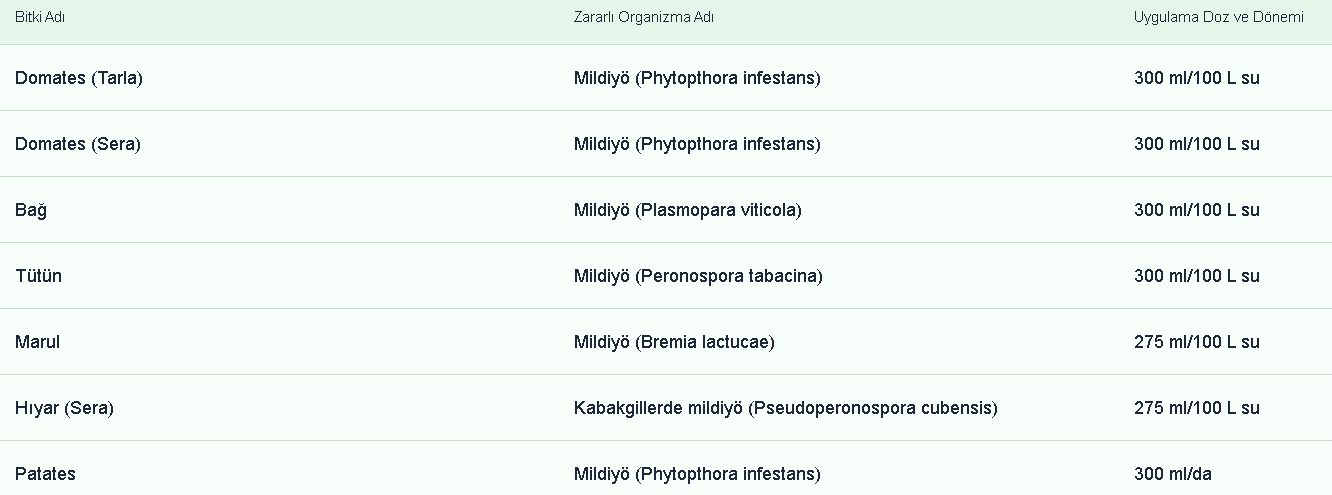
Task: Click the Bağ row plant name
Action: [x=31, y=210]
